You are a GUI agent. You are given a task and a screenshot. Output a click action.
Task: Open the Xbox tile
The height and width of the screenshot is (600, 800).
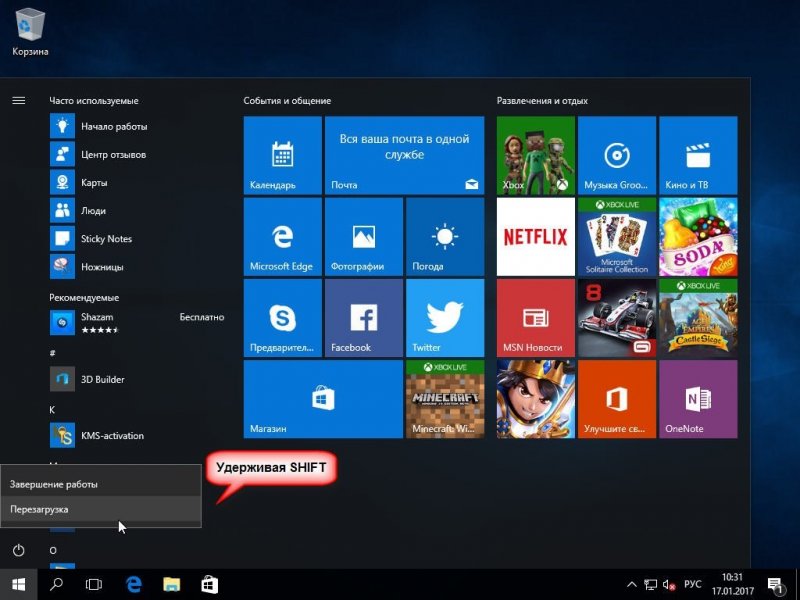pos(536,155)
